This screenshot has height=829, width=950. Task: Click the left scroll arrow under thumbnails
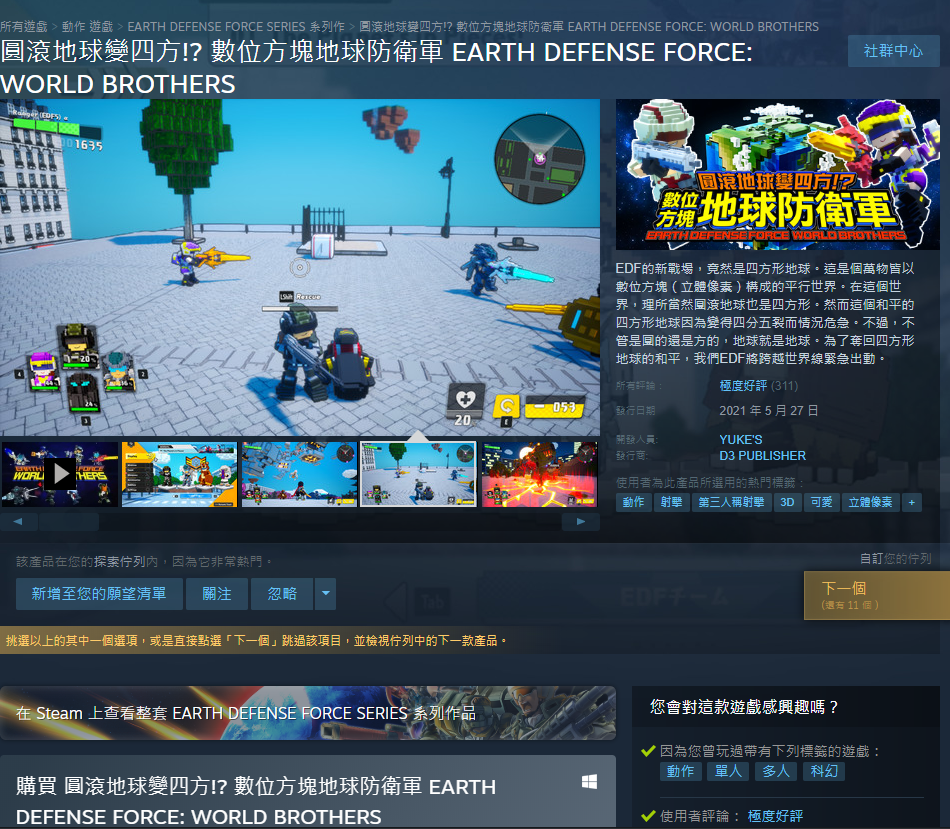(19, 521)
